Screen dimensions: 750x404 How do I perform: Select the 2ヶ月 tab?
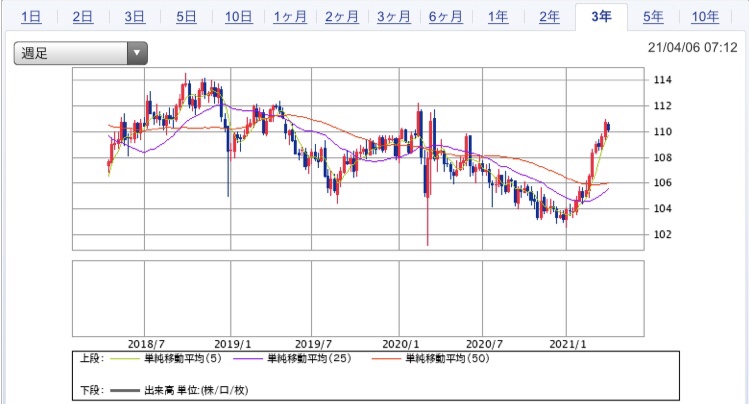tap(342, 17)
